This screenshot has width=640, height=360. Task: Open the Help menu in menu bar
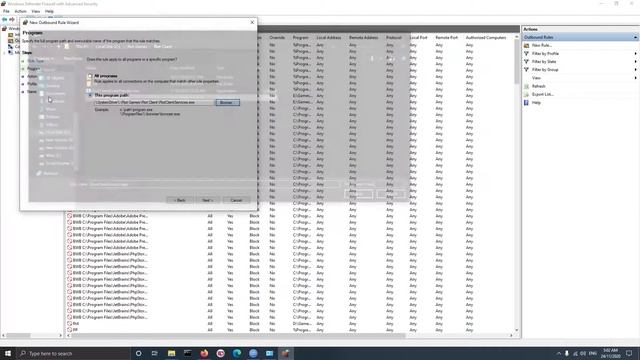49,11
